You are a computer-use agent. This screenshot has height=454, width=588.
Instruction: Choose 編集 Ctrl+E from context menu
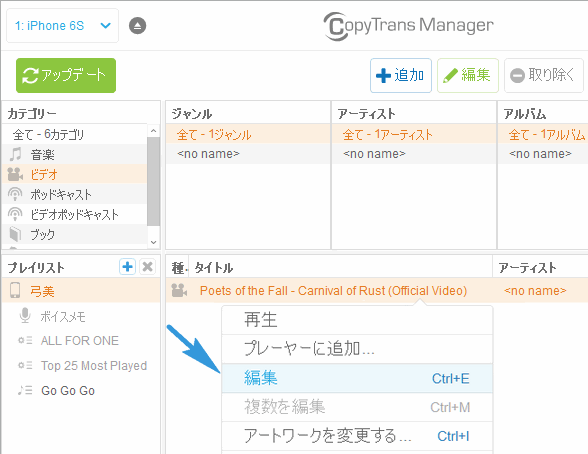pyautogui.click(x=357, y=378)
